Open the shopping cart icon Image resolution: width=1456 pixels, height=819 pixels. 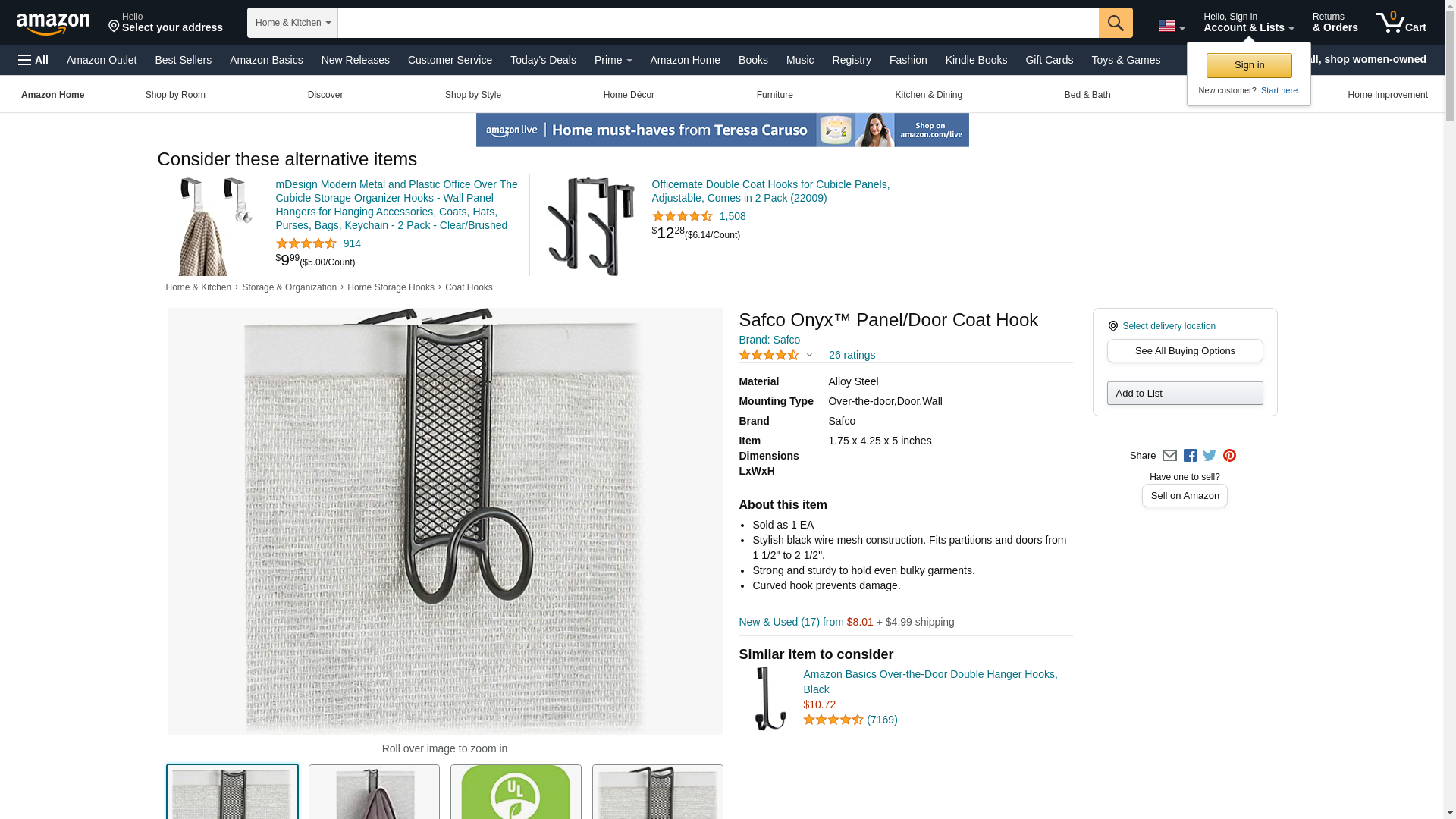[1401, 23]
